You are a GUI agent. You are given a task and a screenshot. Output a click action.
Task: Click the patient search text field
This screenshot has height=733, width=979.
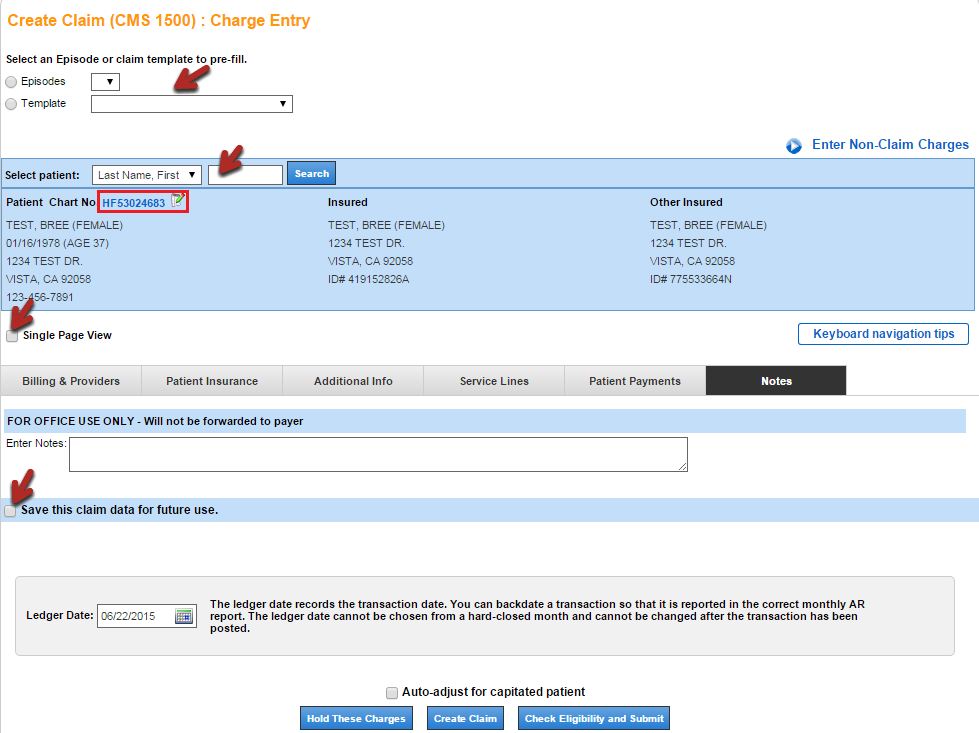[245, 175]
